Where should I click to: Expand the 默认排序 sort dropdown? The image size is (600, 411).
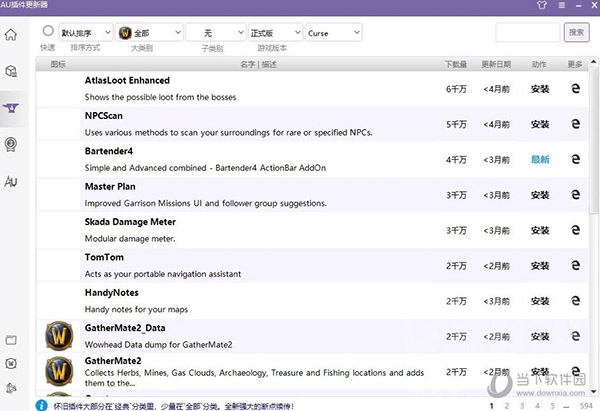(86, 33)
